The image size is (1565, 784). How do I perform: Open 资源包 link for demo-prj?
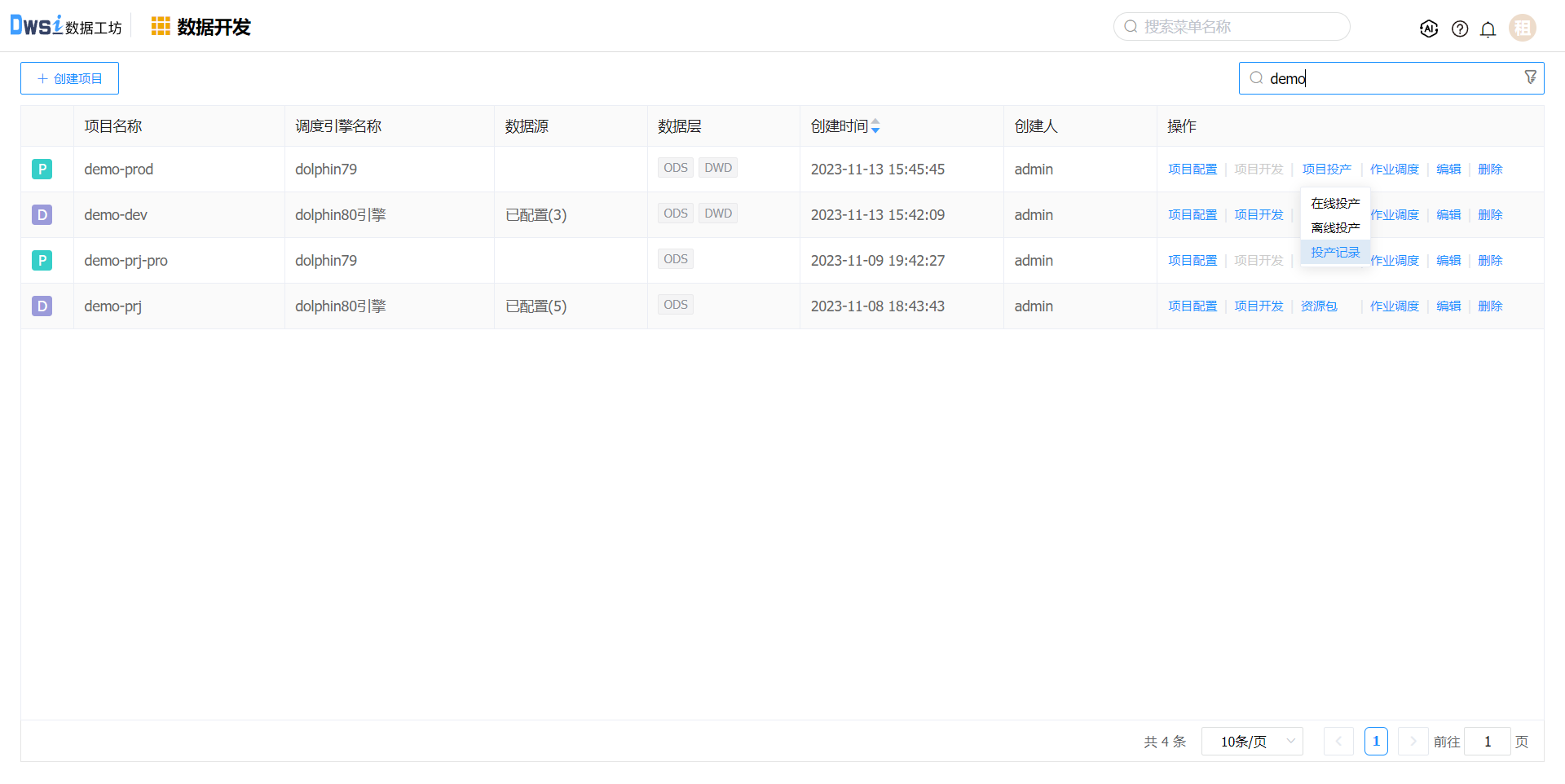coord(1318,306)
